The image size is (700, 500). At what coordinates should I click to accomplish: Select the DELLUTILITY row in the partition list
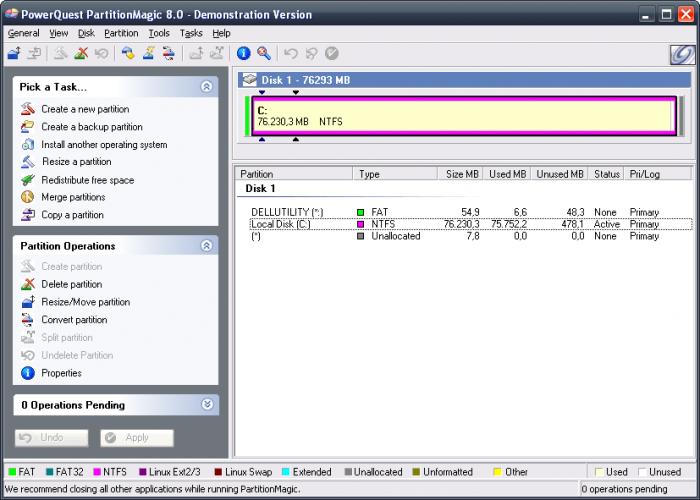tap(287, 212)
